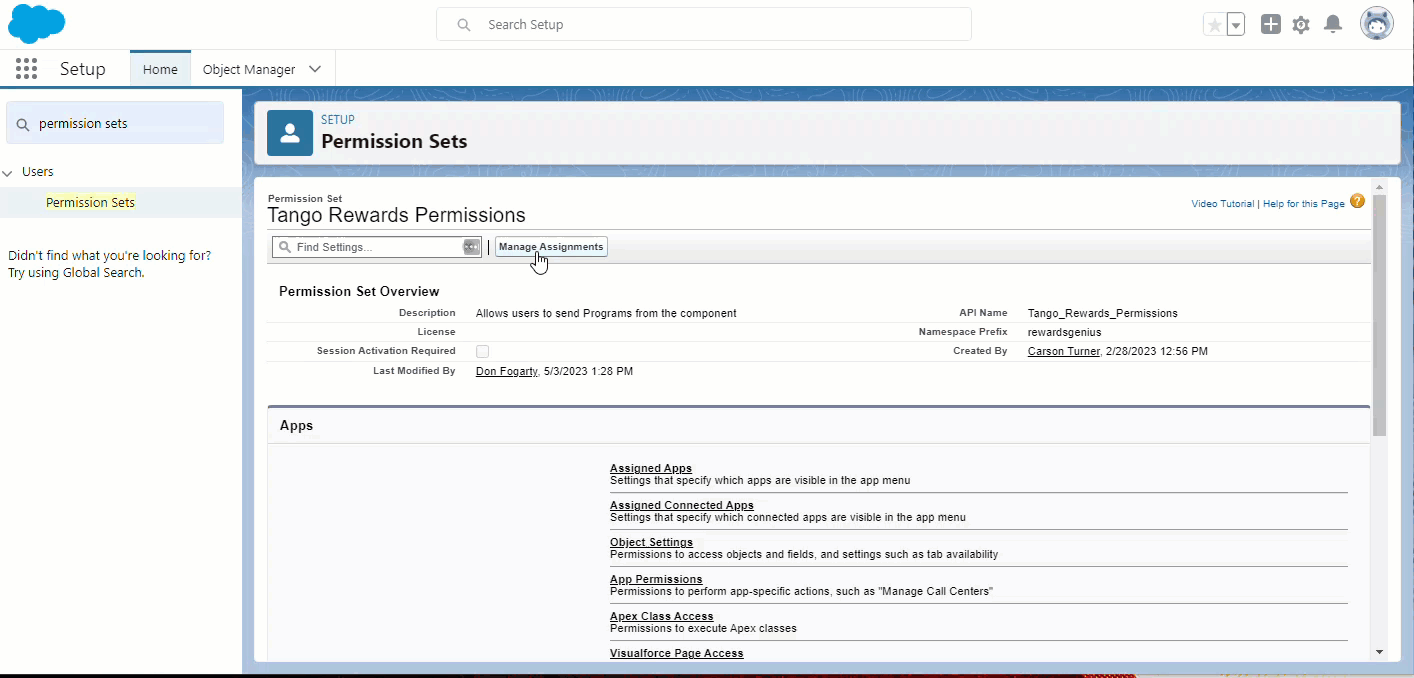Select Permission Sets in the sidebar
The height and width of the screenshot is (678, 1414).
pyautogui.click(x=90, y=202)
